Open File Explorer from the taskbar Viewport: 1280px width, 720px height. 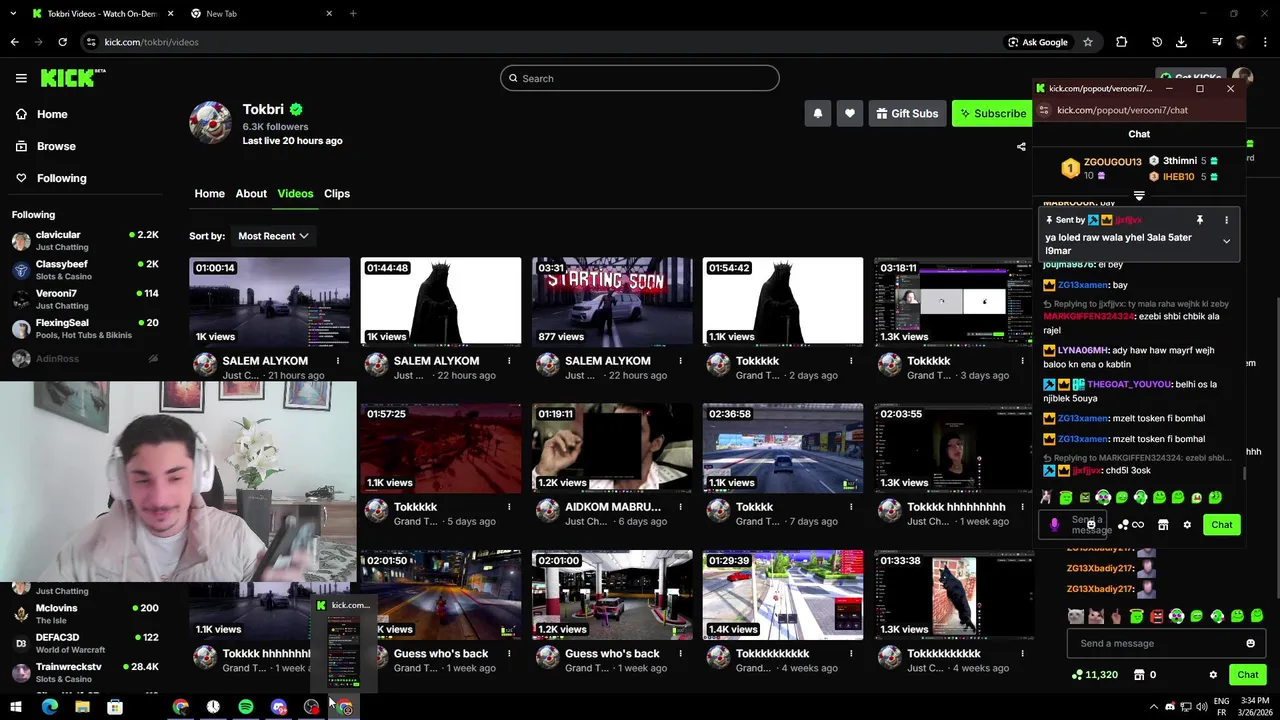point(82,707)
